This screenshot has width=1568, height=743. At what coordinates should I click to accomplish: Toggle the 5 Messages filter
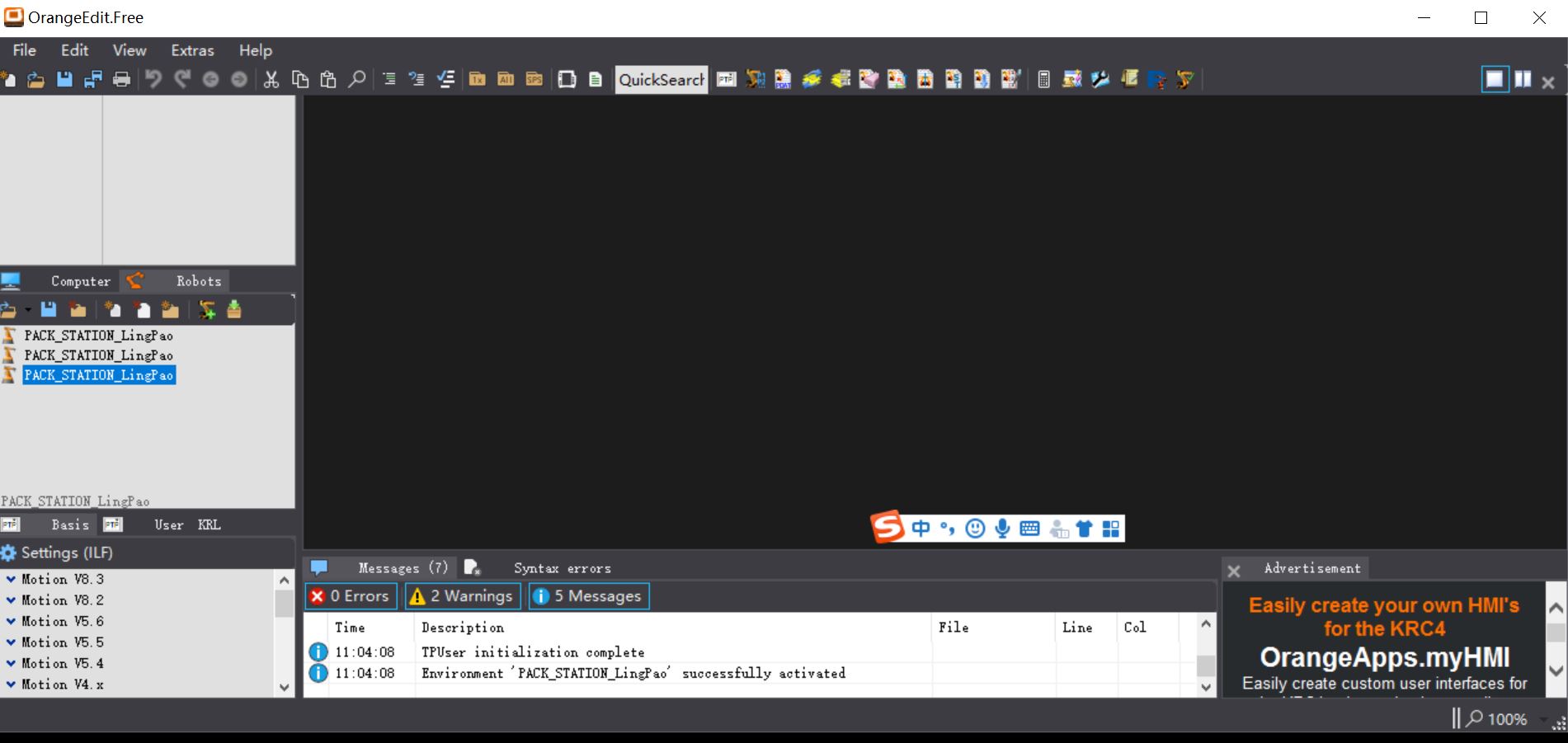point(589,596)
